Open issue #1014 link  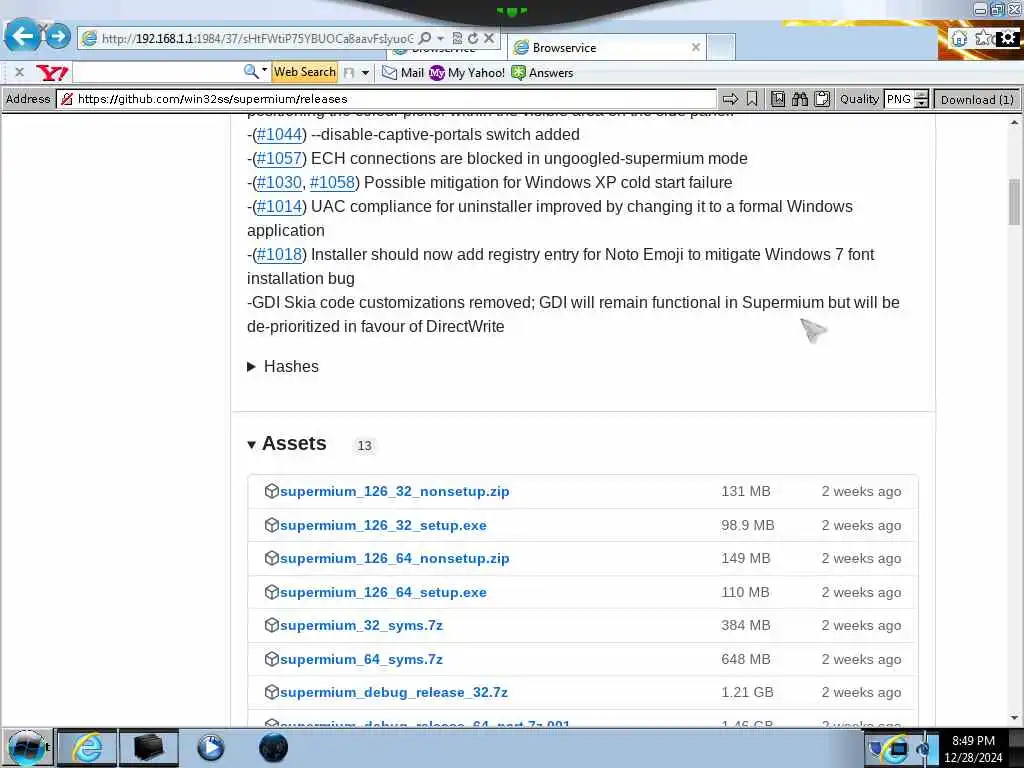(280, 206)
